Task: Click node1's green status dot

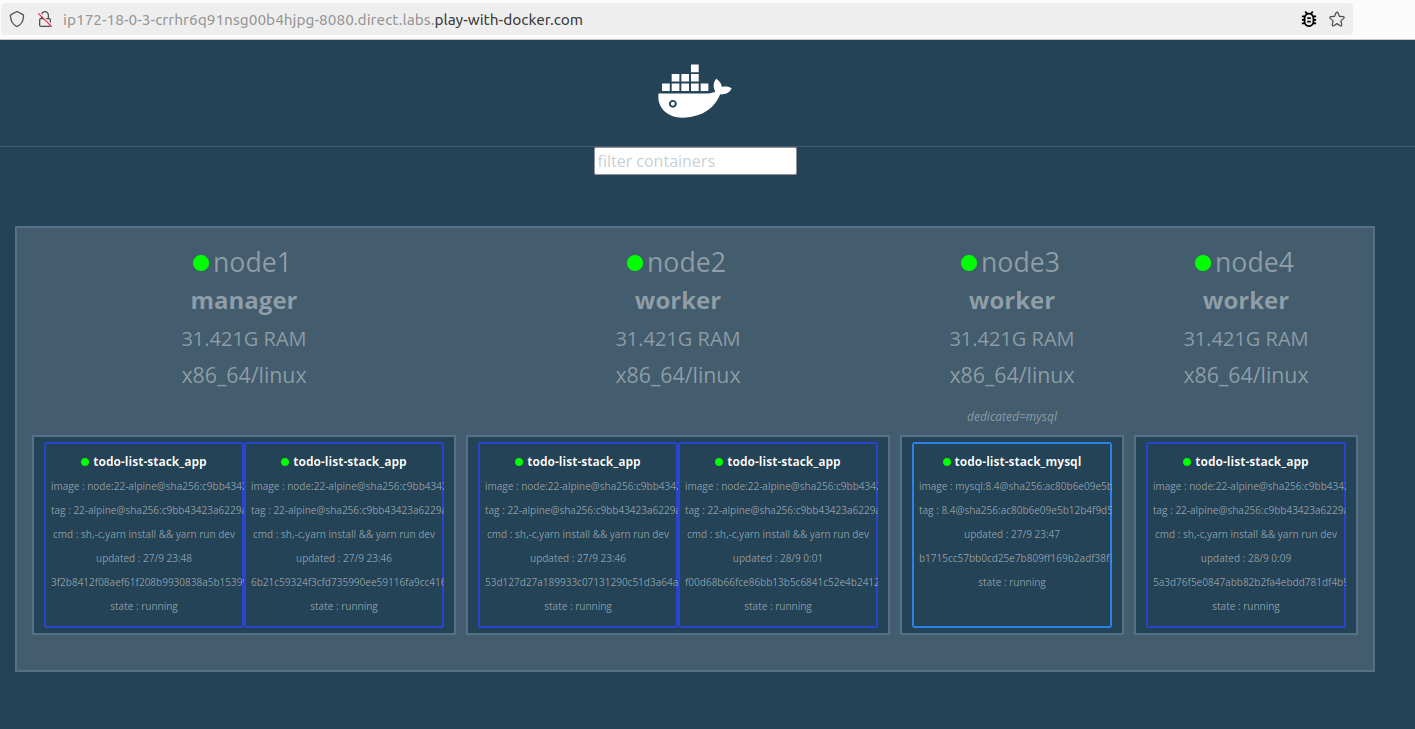Action: coord(201,263)
